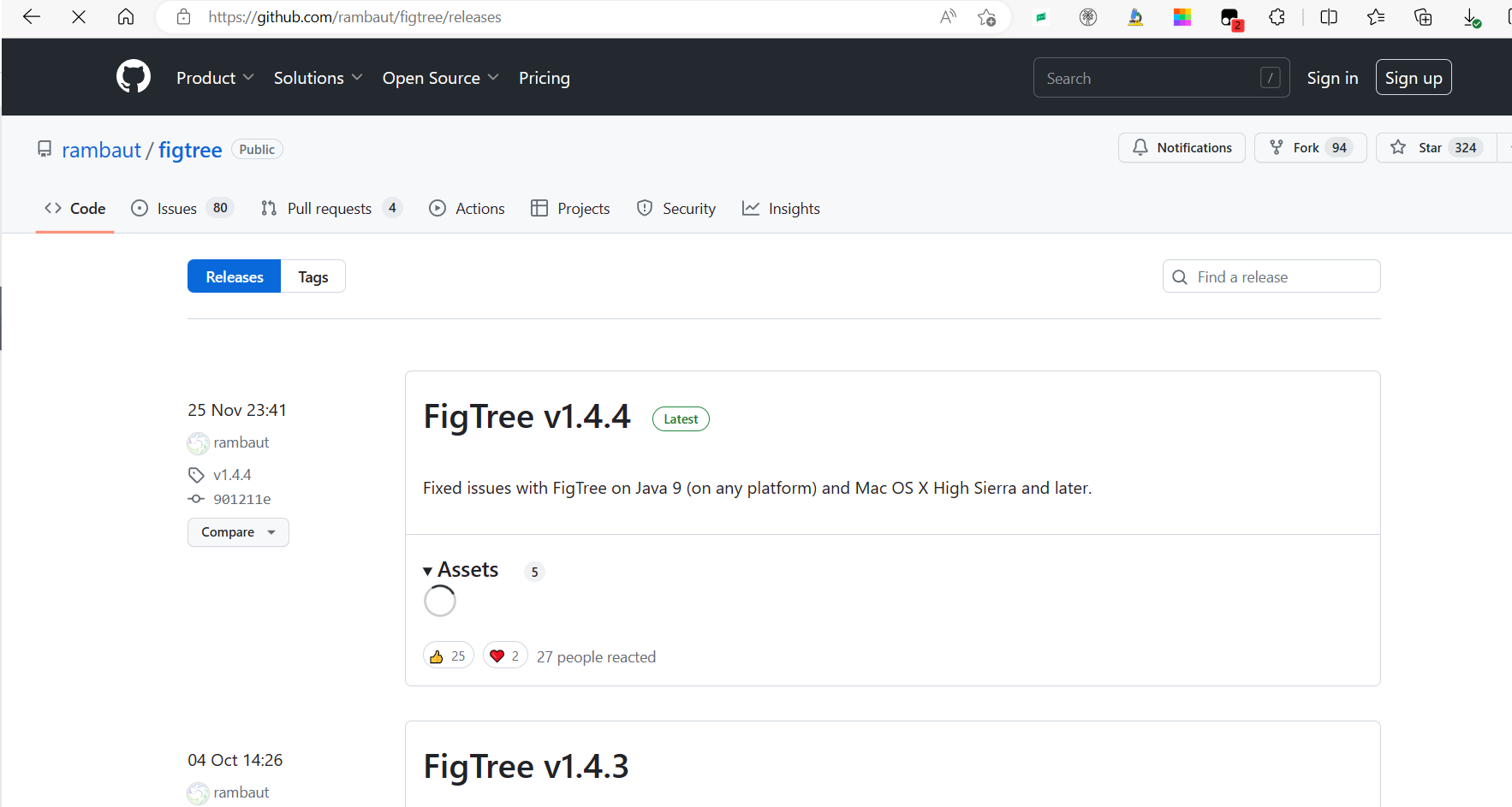The width and height of the screenshot is (1512, 807).
Task: Click the rambaut author name under 25 Nov
Action: 241,442
